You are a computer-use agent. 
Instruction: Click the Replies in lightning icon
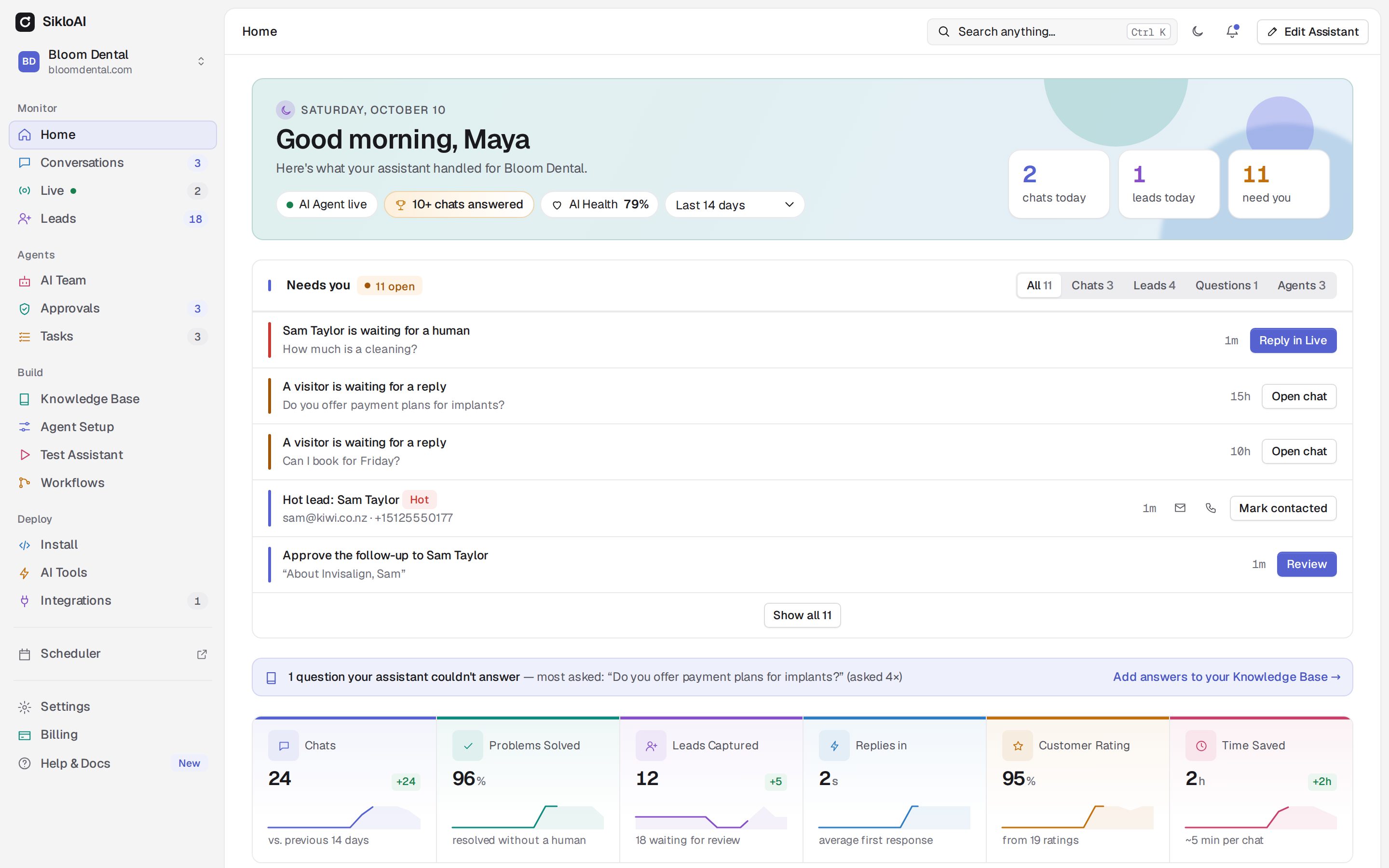(834, 746)
